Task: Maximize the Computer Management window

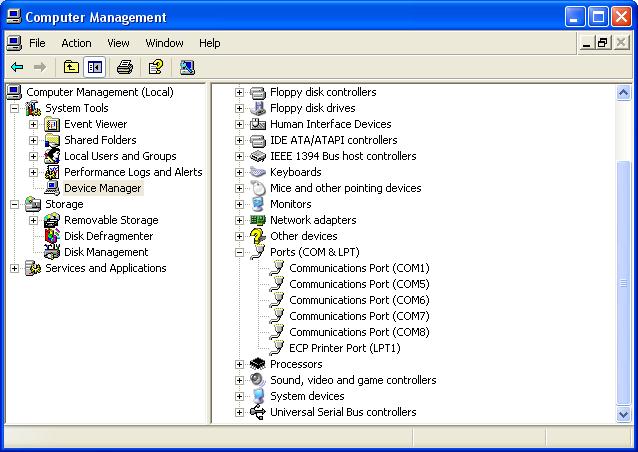Action: [598, 17]
